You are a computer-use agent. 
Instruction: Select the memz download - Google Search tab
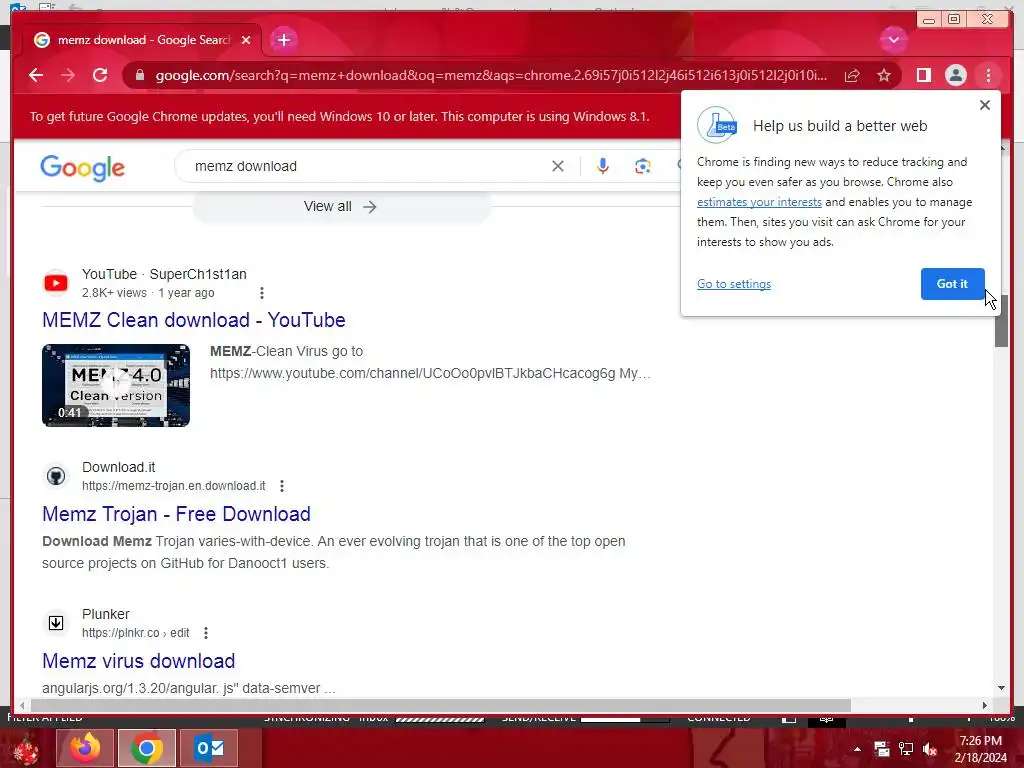click(x=142, y=40)
